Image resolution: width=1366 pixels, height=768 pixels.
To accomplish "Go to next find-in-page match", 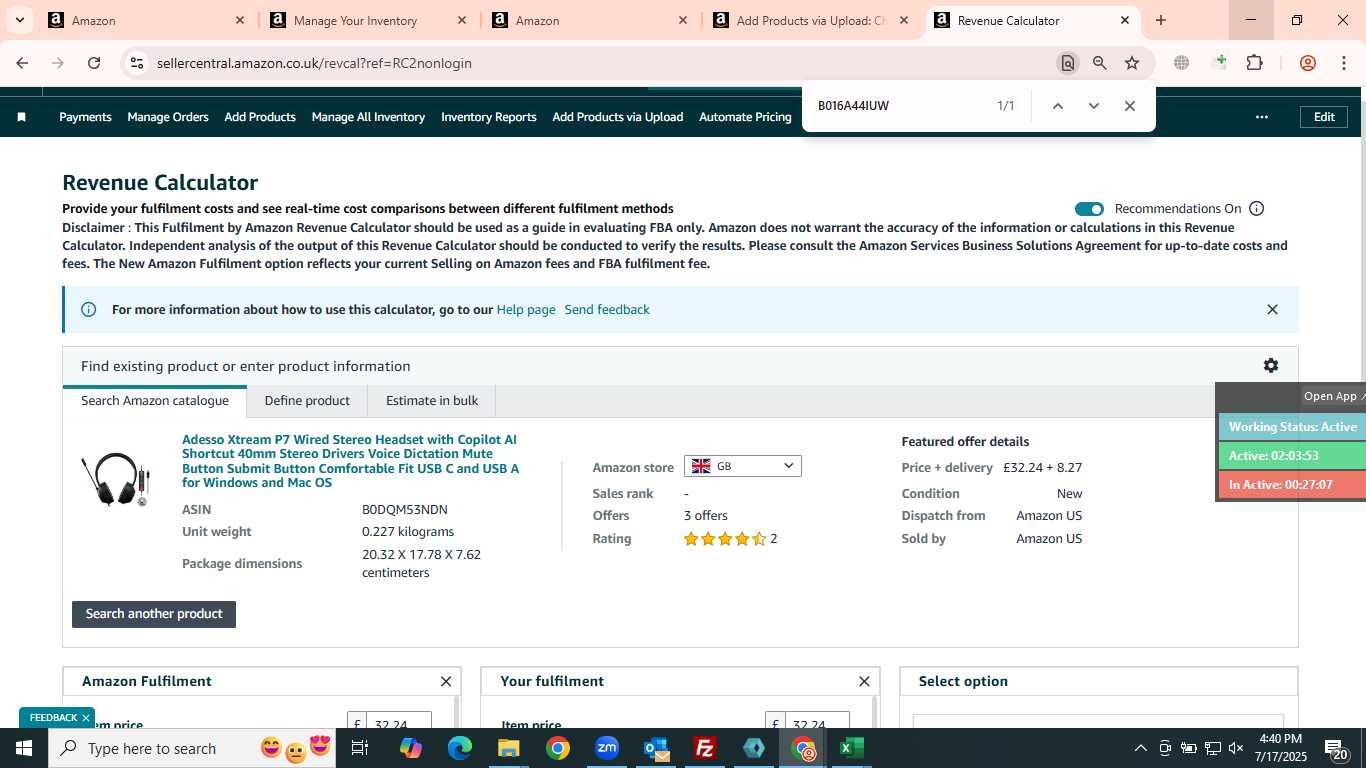I will coord(1094,106).
